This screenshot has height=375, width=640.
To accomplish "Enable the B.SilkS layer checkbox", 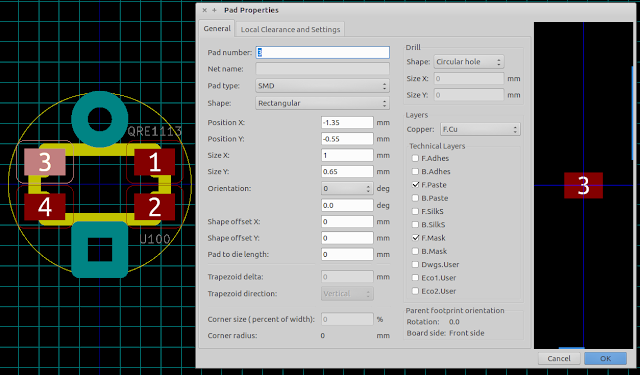I will tap(415, 224).
